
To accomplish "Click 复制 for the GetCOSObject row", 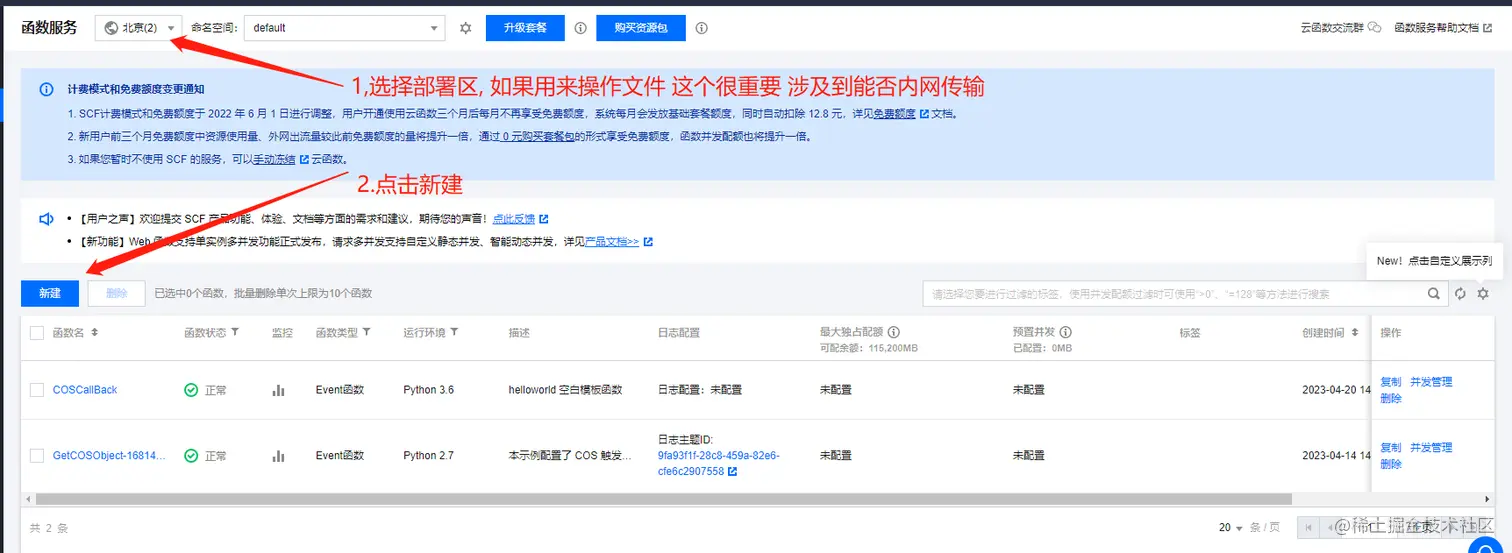I will click(x=1391, y=447).
